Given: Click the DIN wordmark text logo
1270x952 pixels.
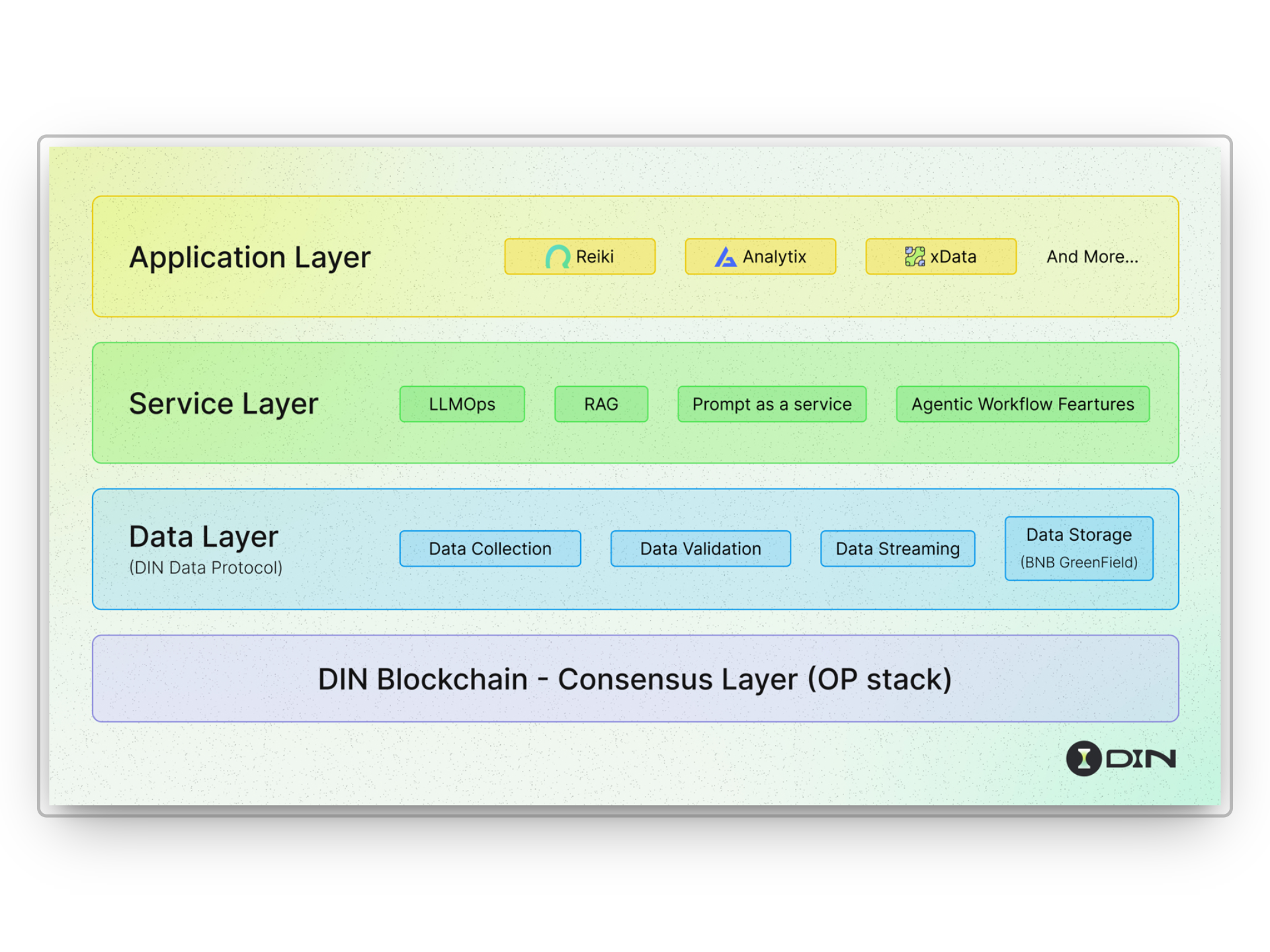Looking at the screenshot, I should click(1141, 759).
